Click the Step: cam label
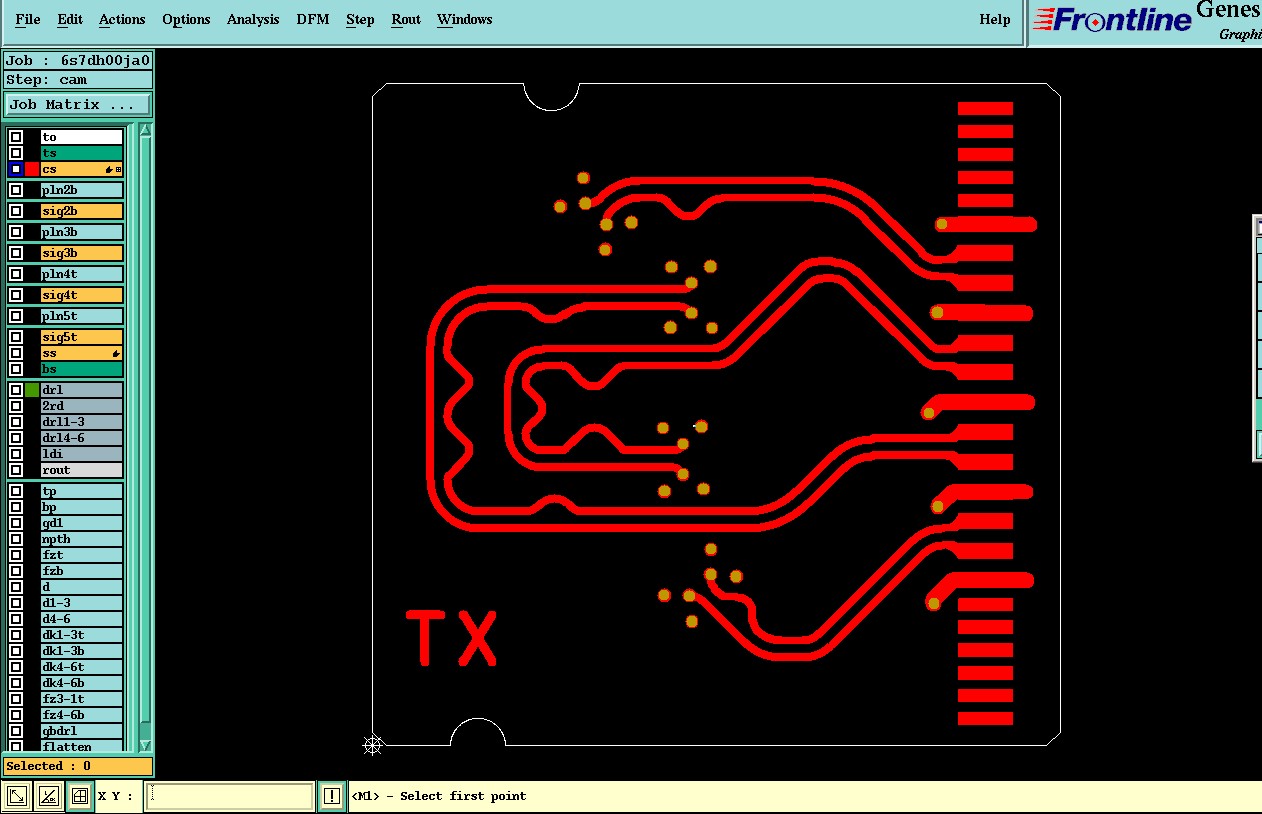This screenshot has width=1262, height=814. click(78, 80)
